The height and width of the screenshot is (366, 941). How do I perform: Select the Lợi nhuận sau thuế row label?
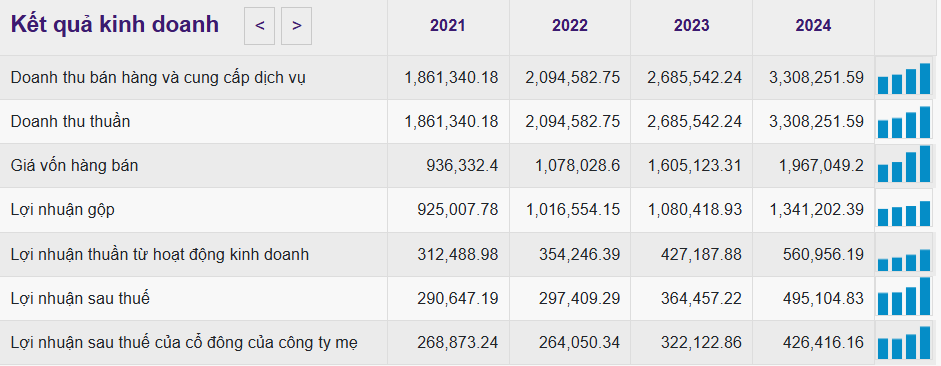[x=80, y=298]
